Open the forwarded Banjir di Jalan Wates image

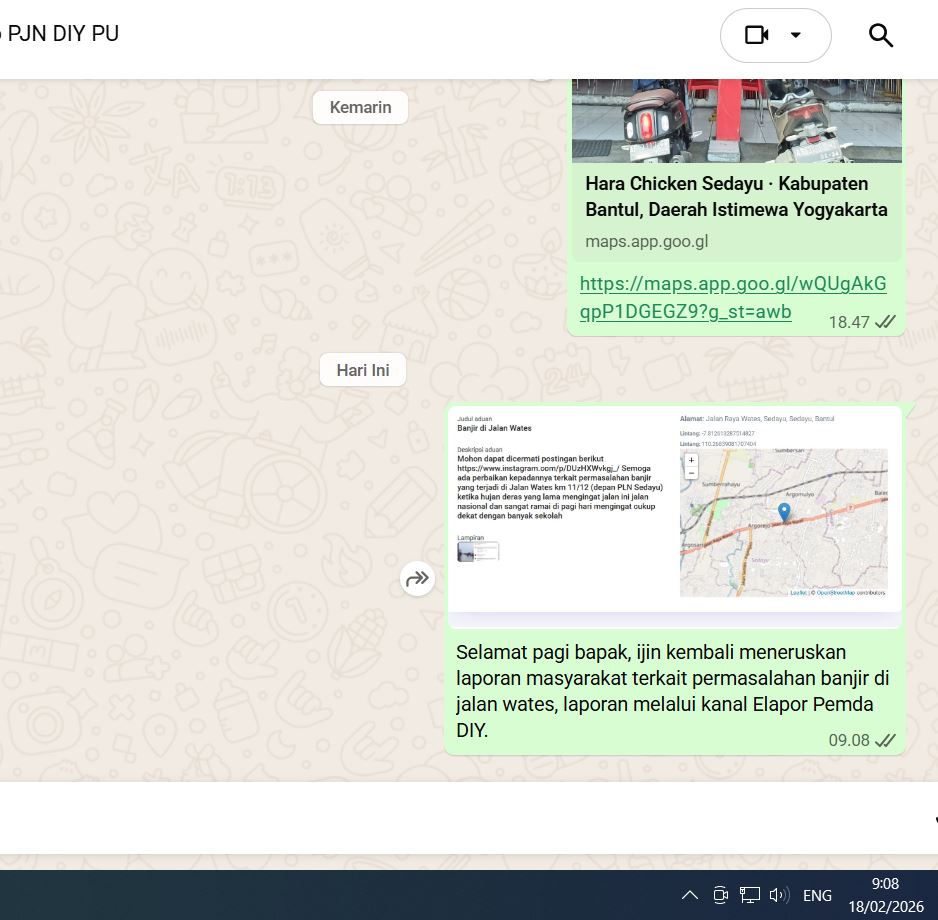point(674,508)
